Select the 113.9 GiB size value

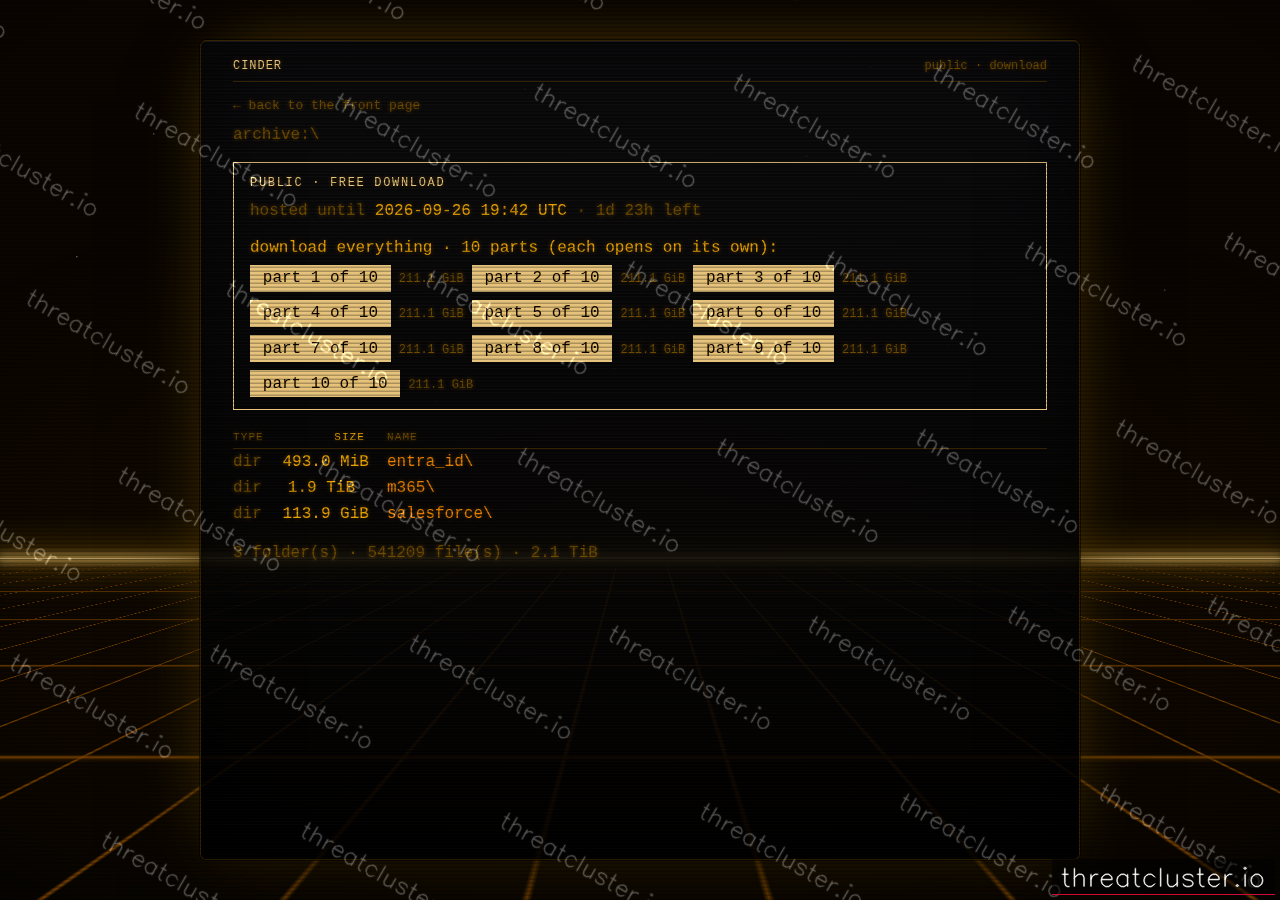325,513
